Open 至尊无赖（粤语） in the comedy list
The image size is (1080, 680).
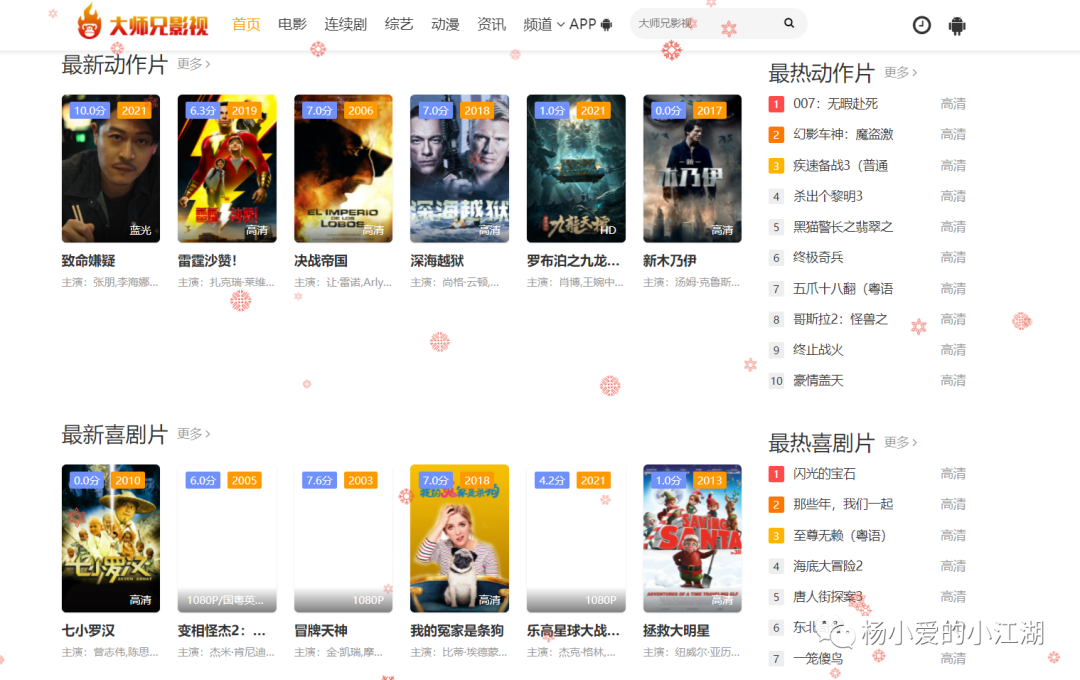(840, 535)
